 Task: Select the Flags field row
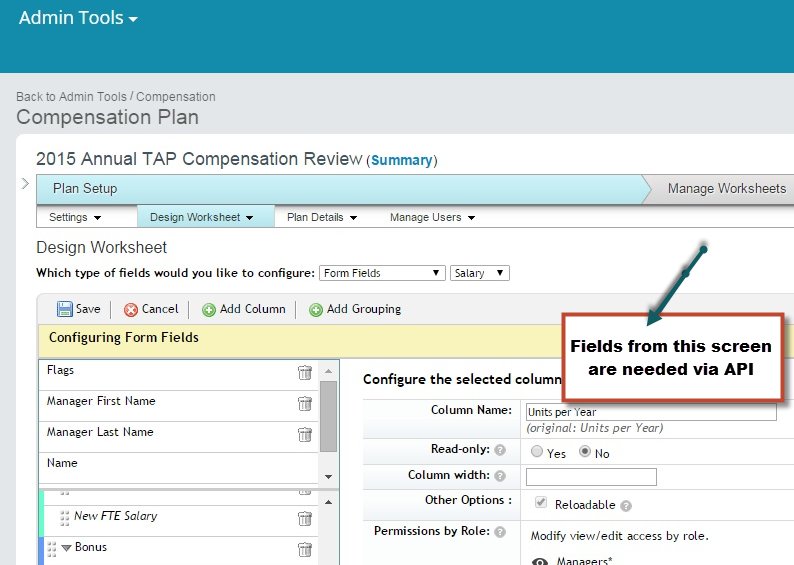pos(178,375)
